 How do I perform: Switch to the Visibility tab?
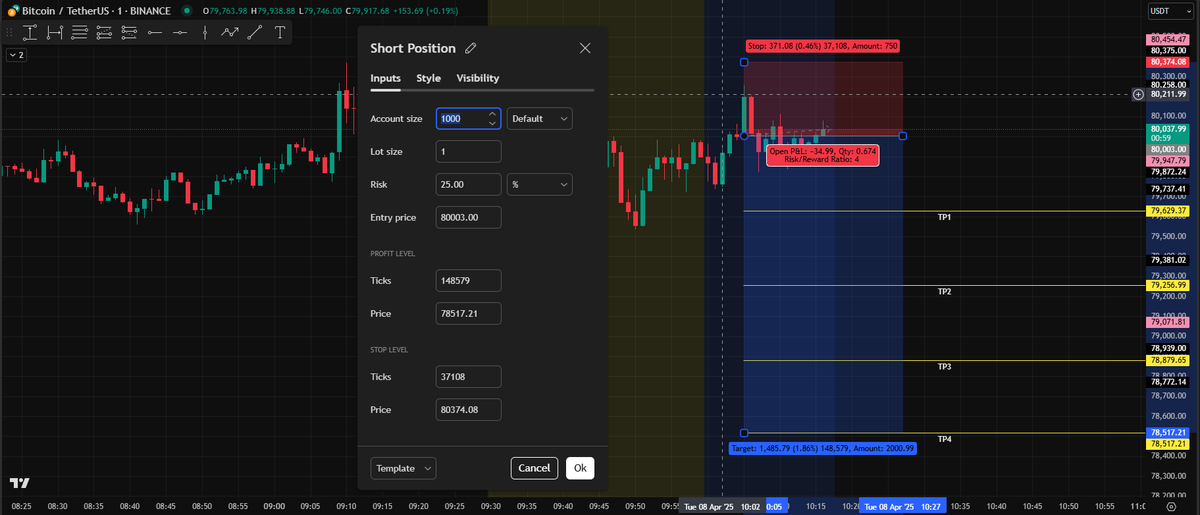click(478, 78)
